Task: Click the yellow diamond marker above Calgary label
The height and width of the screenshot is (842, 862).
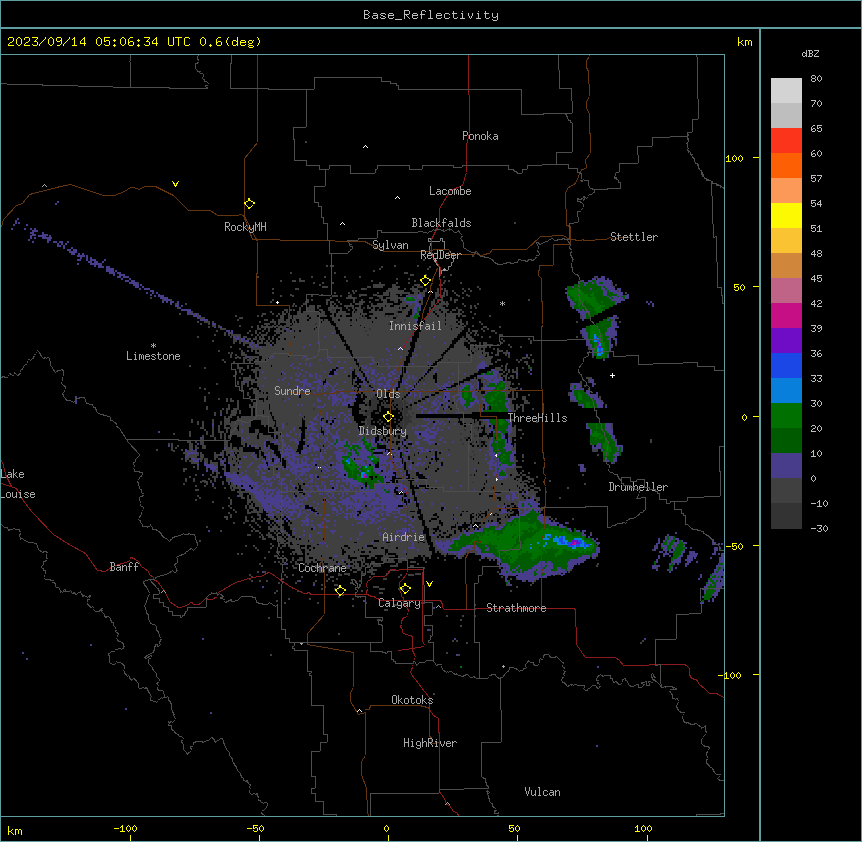Action: tap(405, 589)
